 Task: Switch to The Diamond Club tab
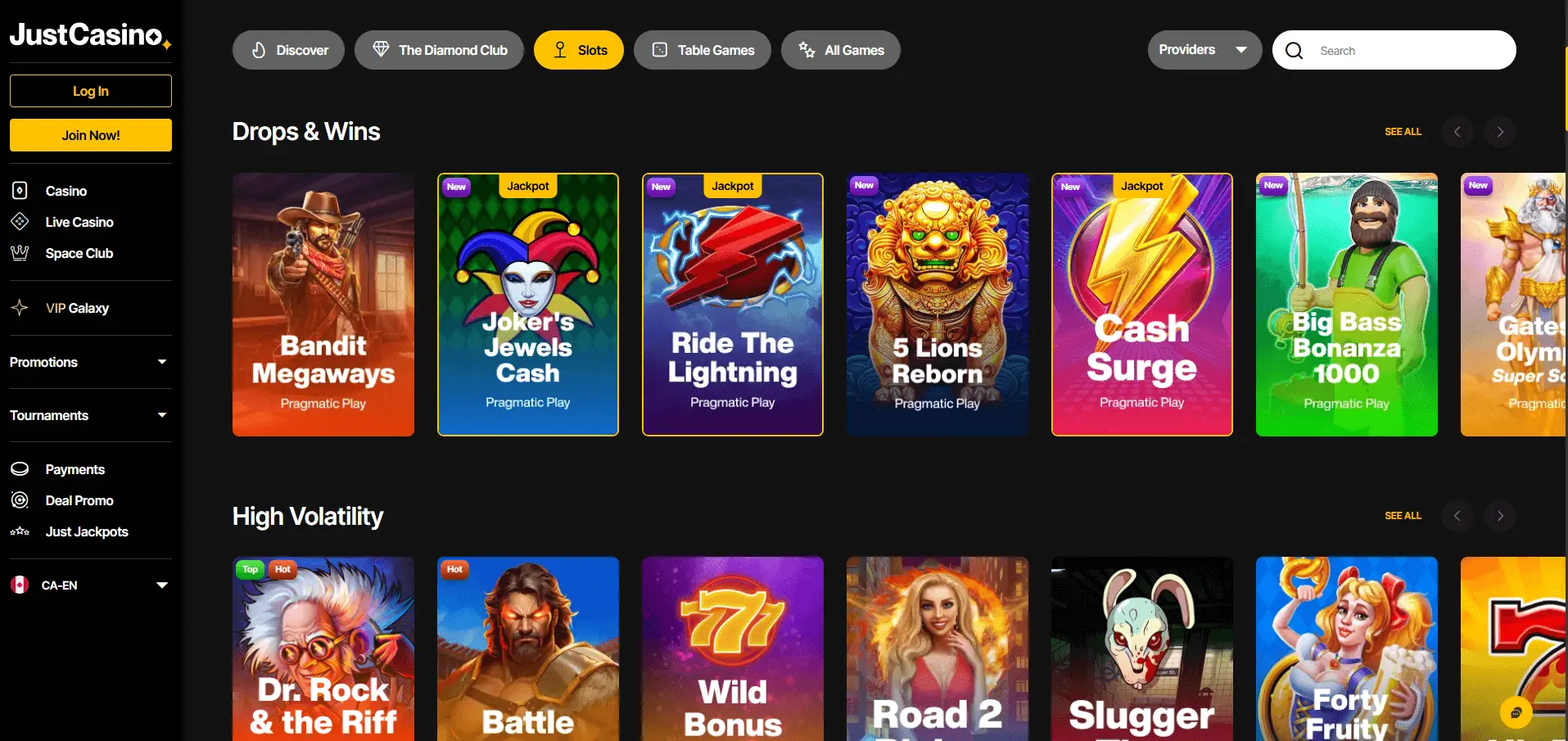[440, 50]
